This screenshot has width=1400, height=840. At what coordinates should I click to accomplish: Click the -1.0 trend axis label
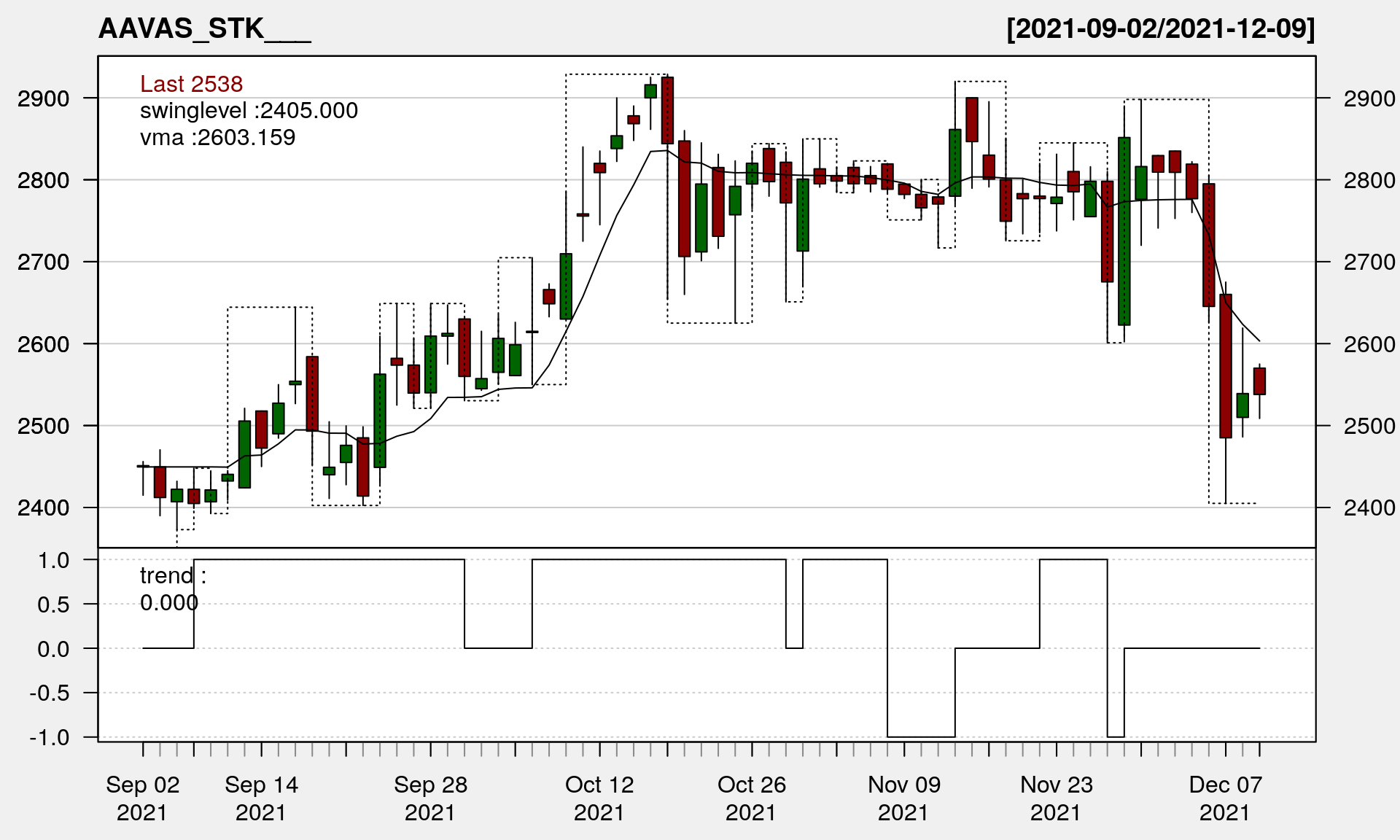[50, 737]
